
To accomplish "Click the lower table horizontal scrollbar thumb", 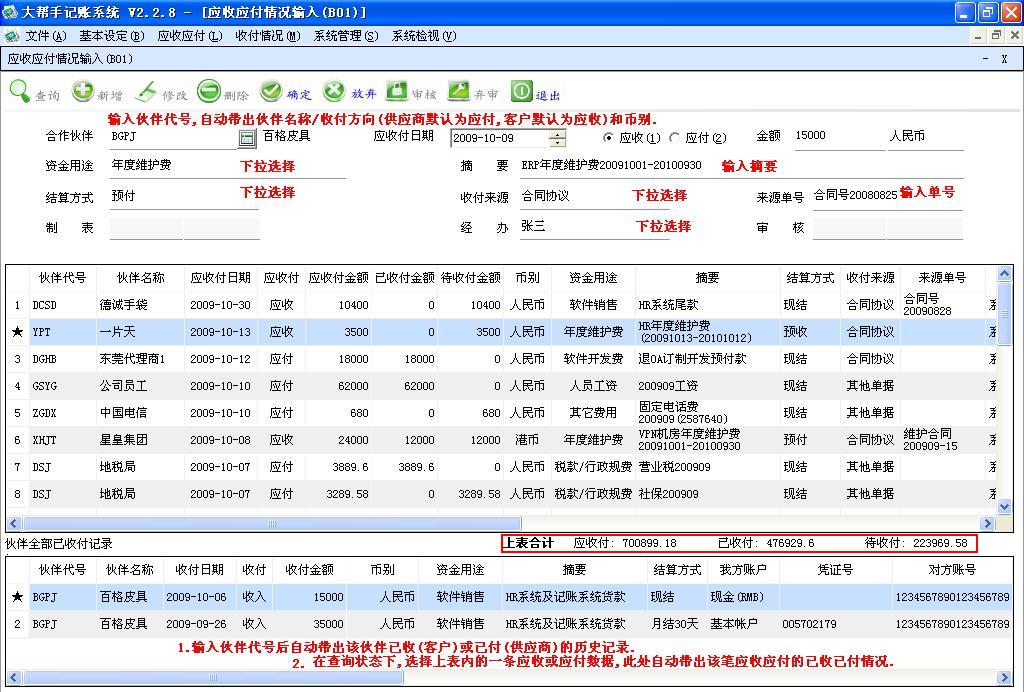I will click(213, 678).
